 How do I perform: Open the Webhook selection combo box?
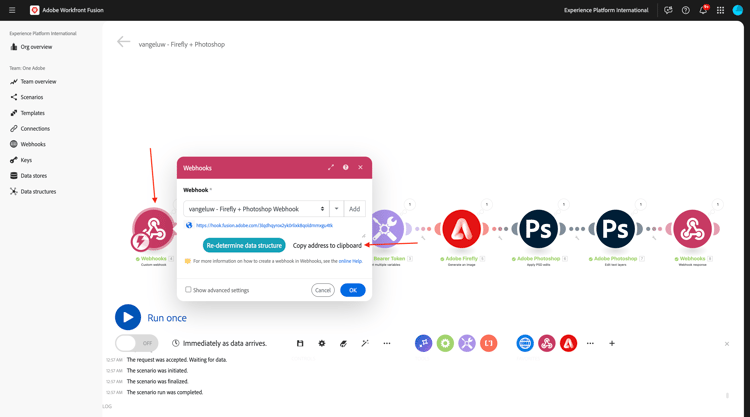(256, 209)
